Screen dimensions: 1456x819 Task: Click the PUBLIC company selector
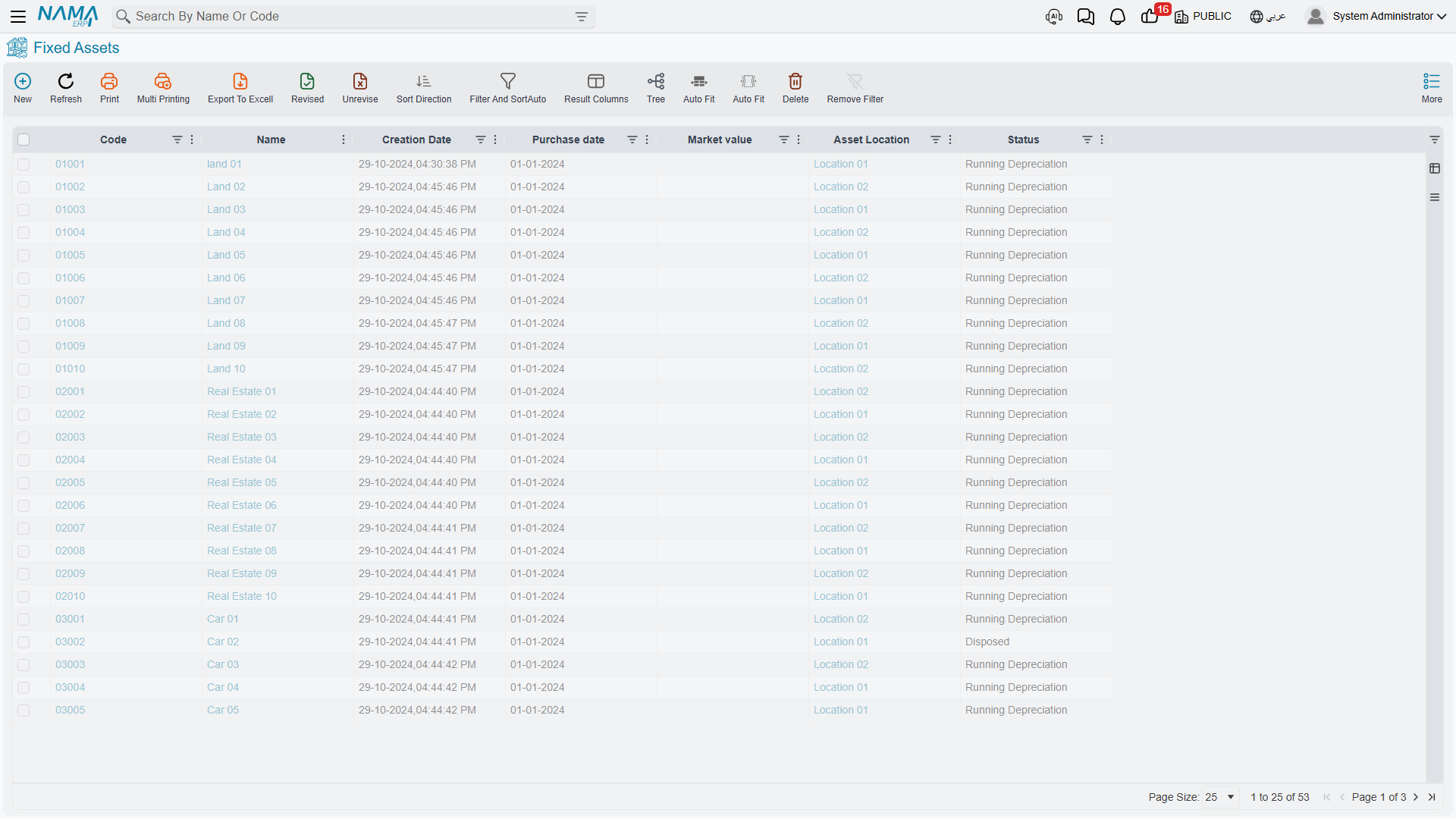(1203, 17)
